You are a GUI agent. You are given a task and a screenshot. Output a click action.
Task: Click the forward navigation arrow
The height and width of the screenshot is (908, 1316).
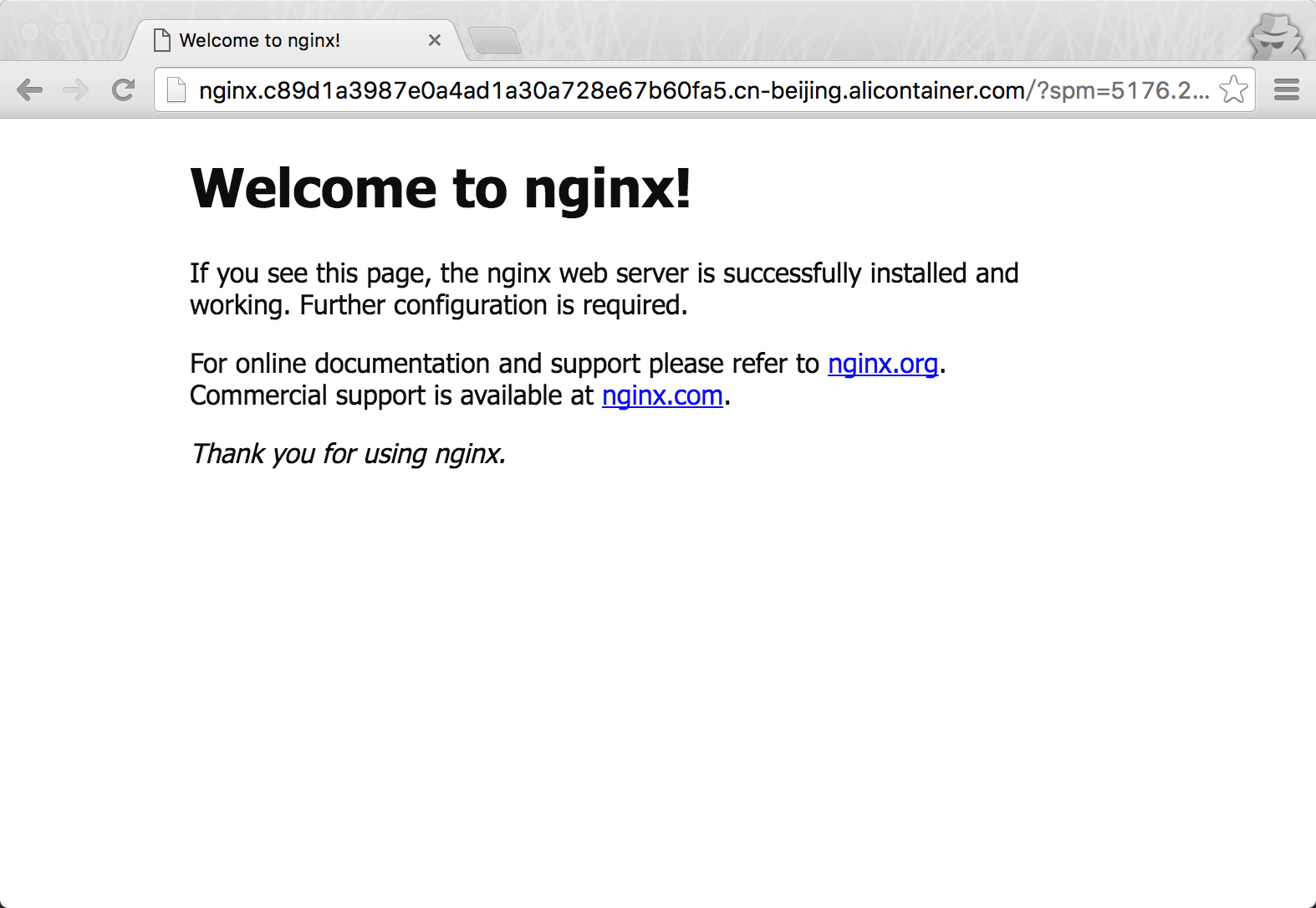tap(76, 89)
